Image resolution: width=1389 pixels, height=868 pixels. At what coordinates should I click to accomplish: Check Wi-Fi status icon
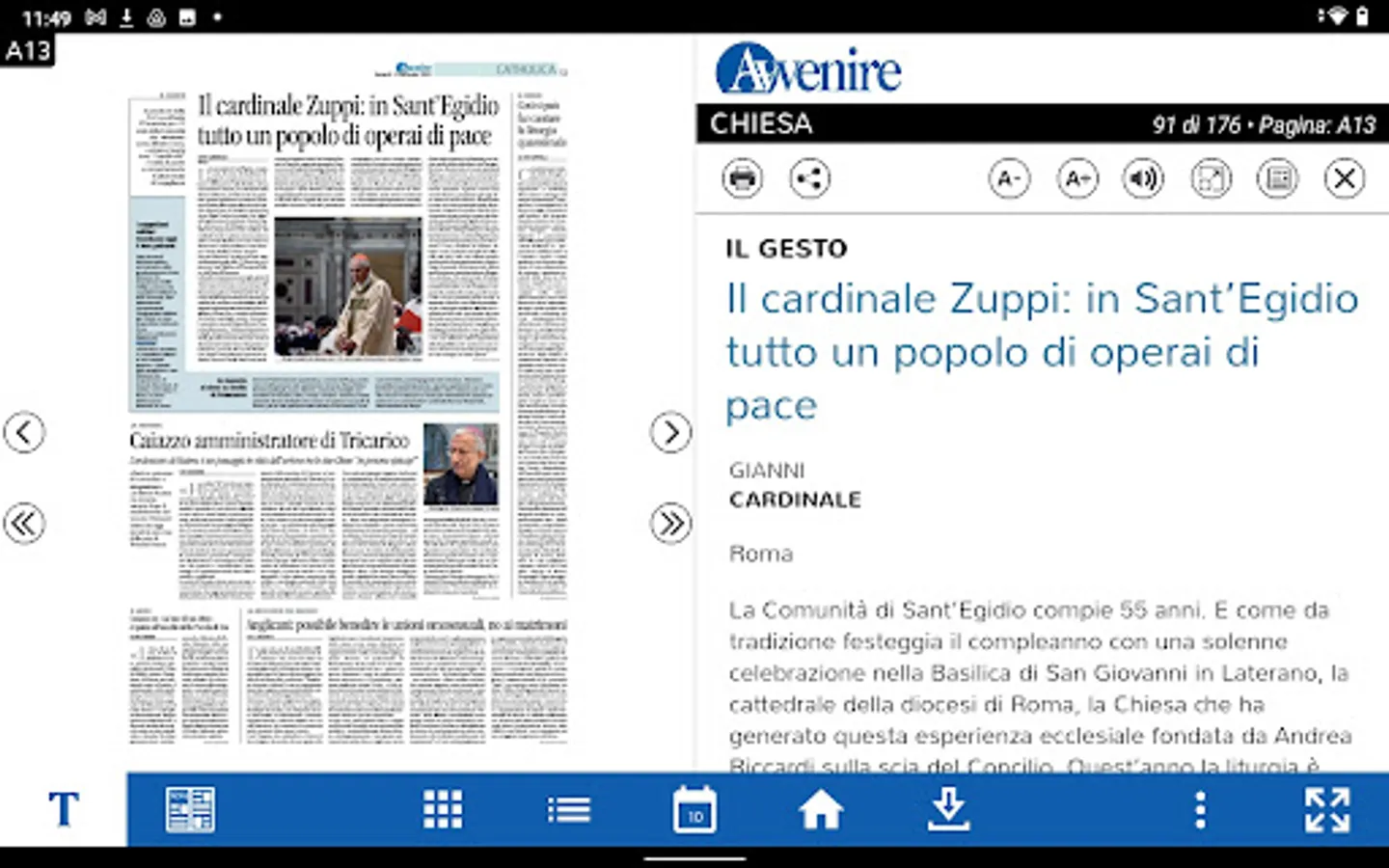click(1336, 16)
